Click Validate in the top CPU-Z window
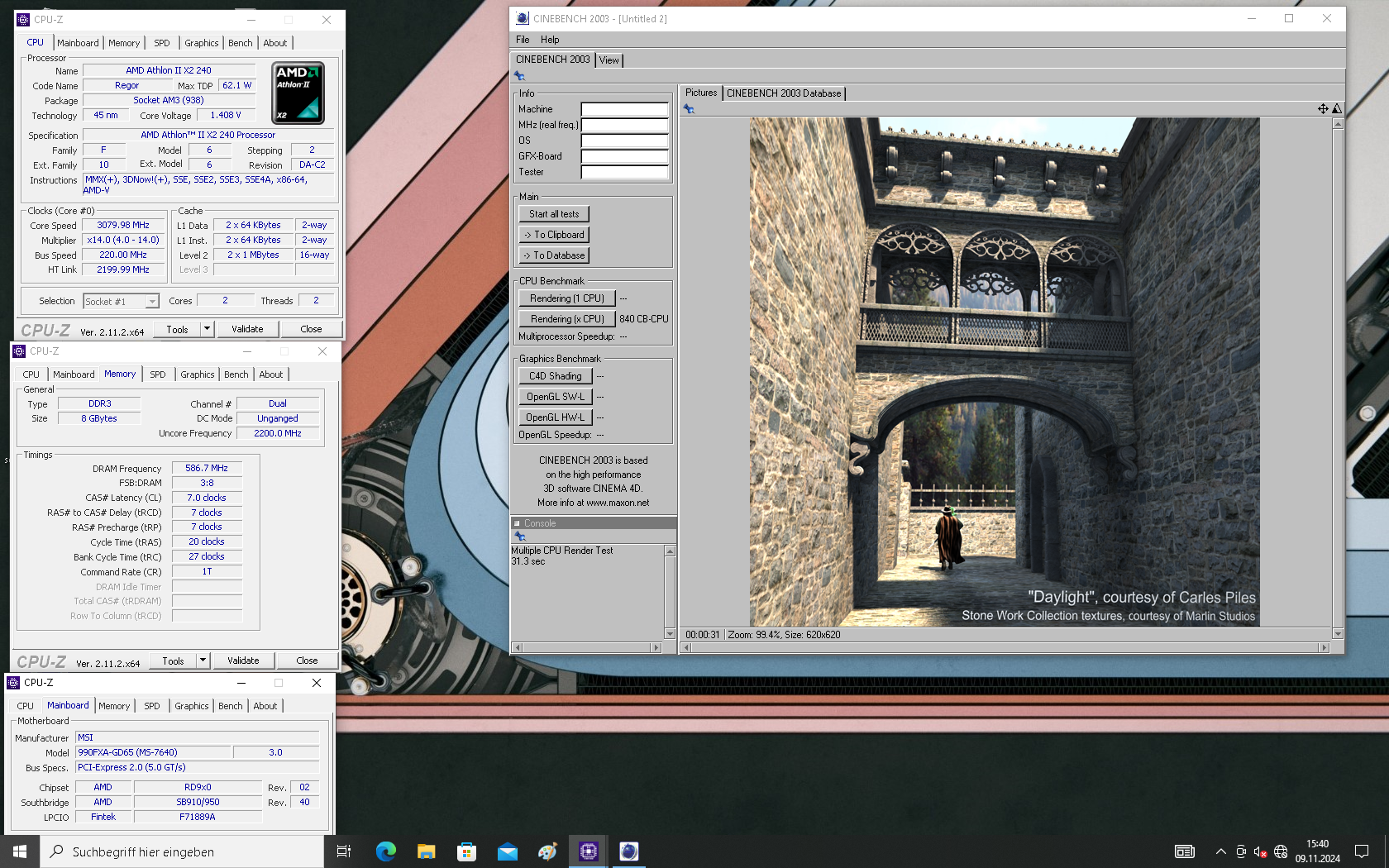Screen dimensions: 1389x868 coord(247,329)
